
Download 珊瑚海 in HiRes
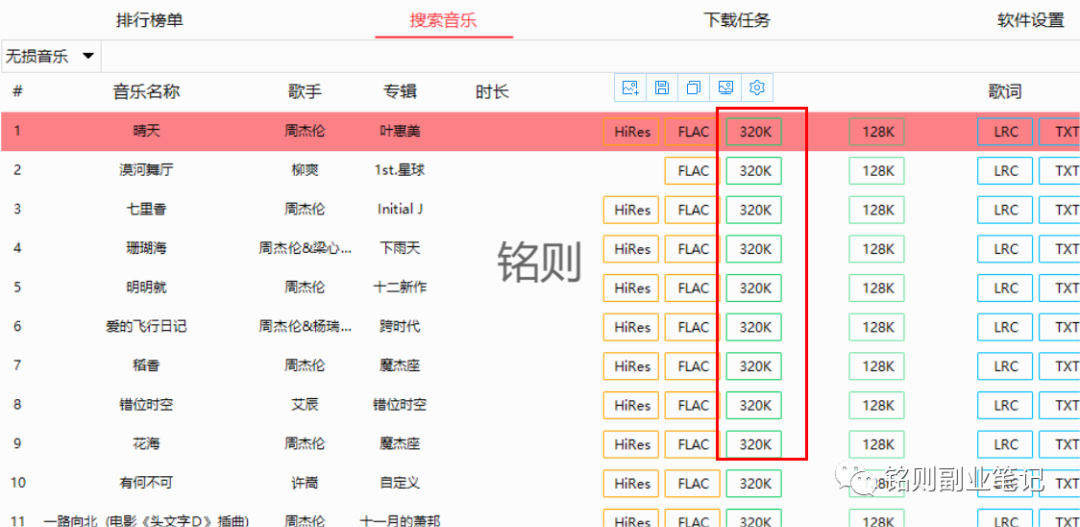(x=631, y=249)
